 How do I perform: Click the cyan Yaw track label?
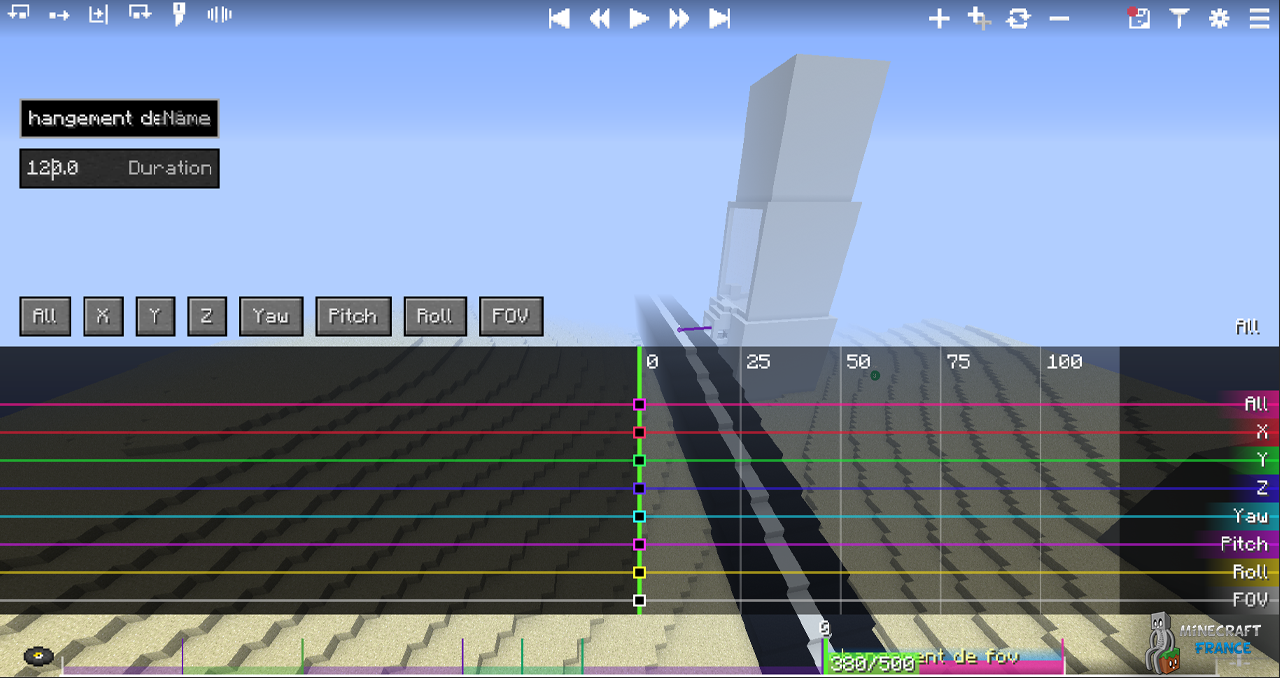[1250, 516]
